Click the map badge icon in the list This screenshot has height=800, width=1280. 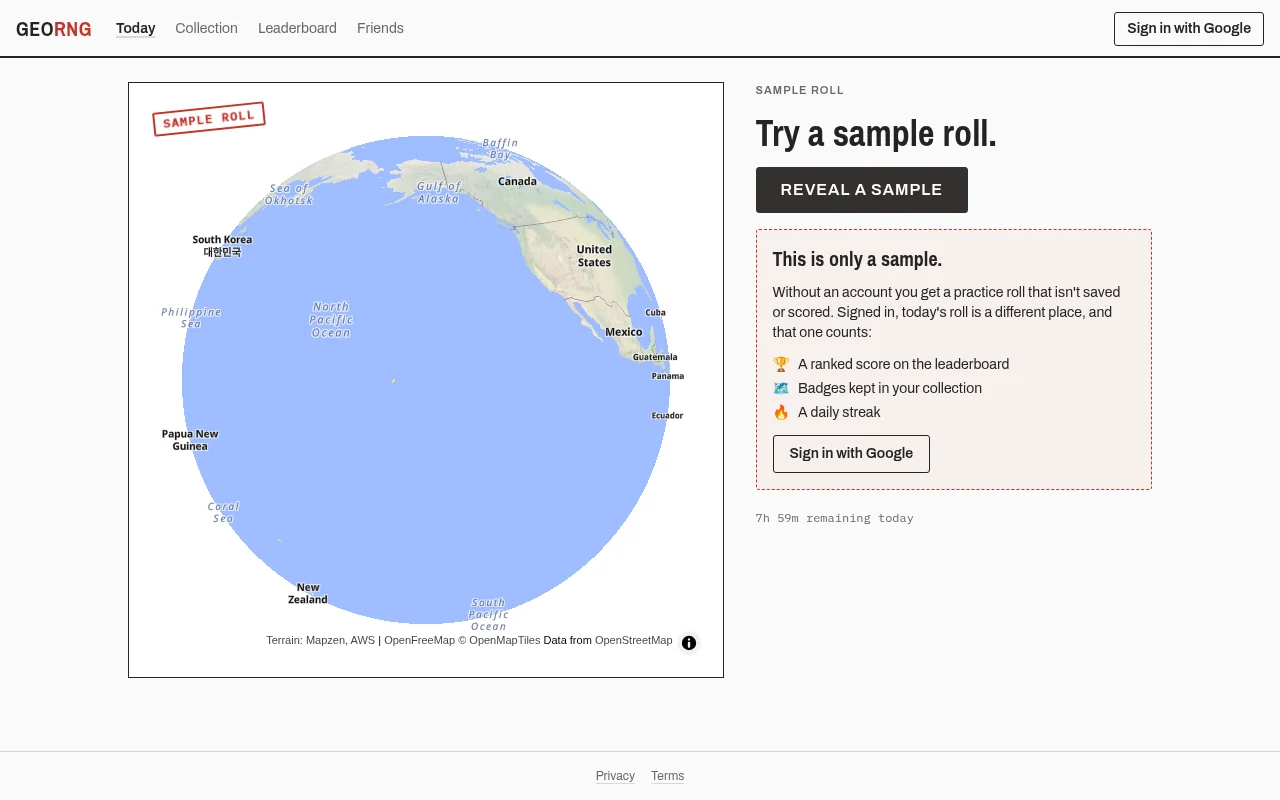[781, 388]
